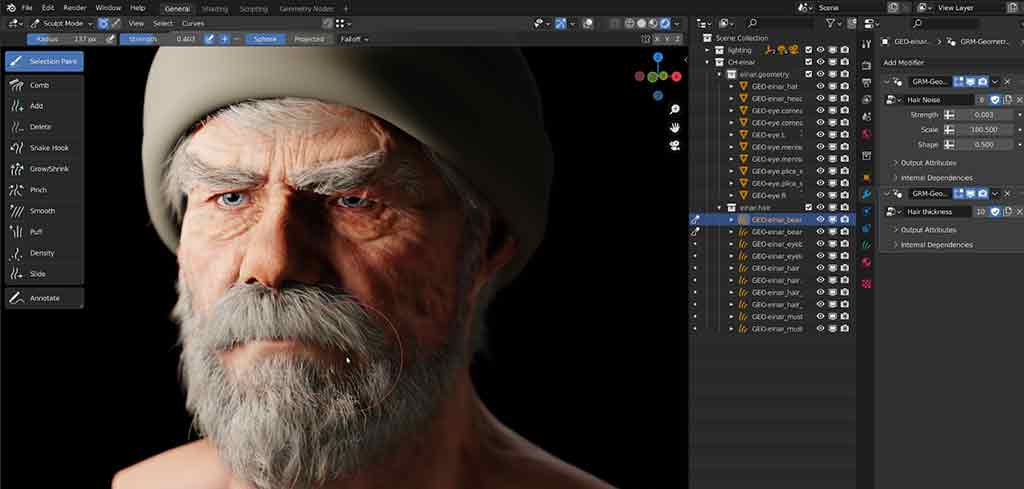1024x489 pixels.
Task: Click the brush Strength slider
Action: click(x=159, y=39)
